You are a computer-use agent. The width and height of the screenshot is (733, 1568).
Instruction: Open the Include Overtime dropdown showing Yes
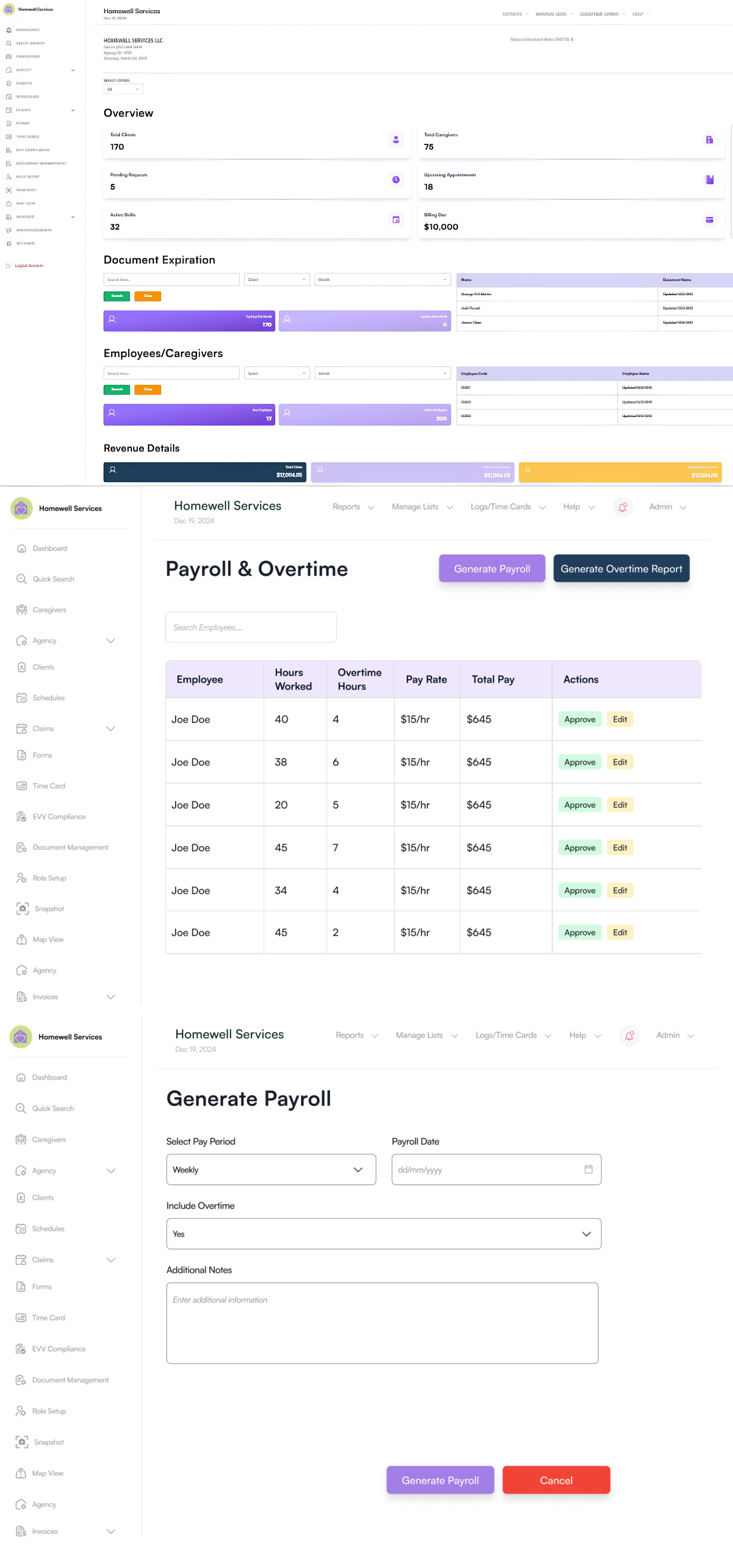coord(384,1234)
